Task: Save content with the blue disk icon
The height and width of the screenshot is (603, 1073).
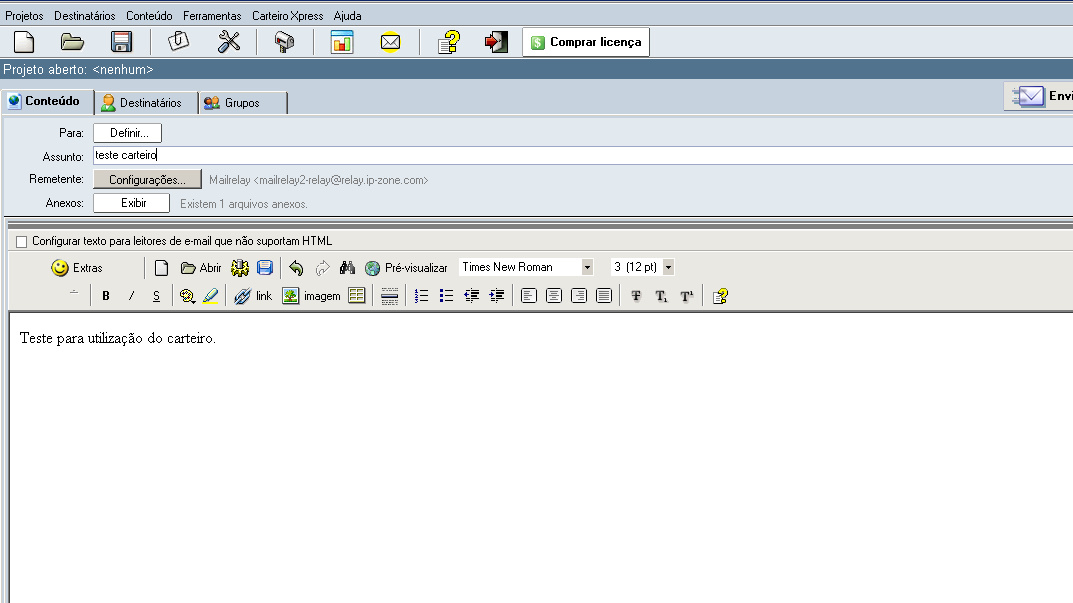Action: (x=265, y=268)
